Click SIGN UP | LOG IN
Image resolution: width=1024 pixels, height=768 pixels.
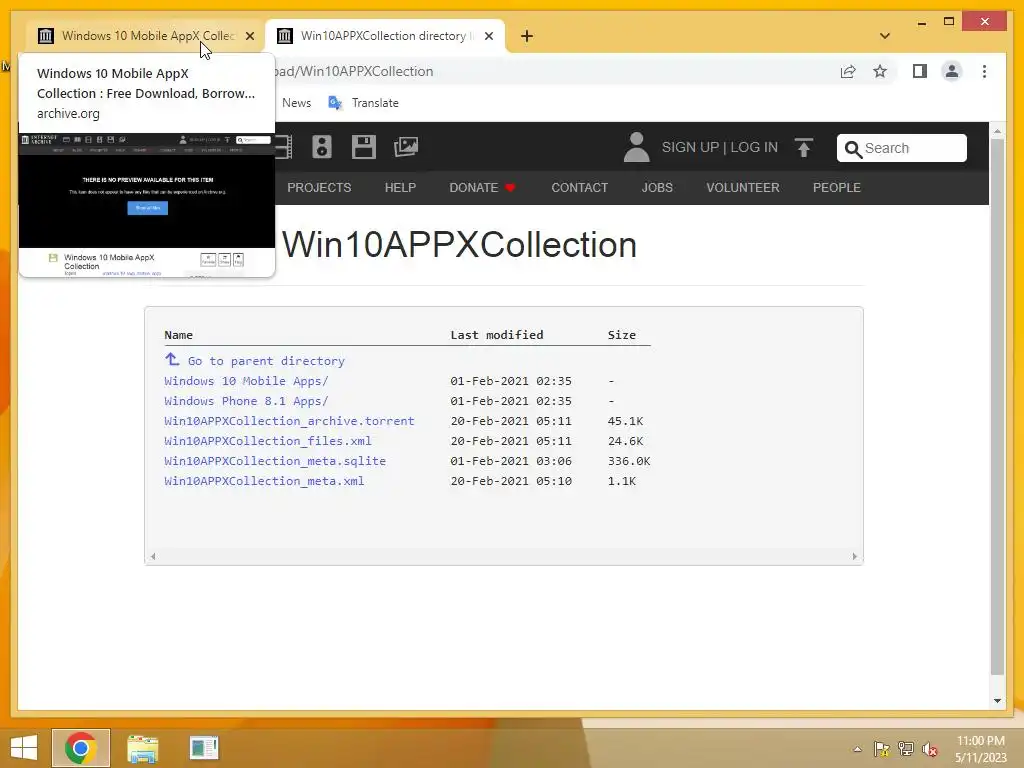720,148
